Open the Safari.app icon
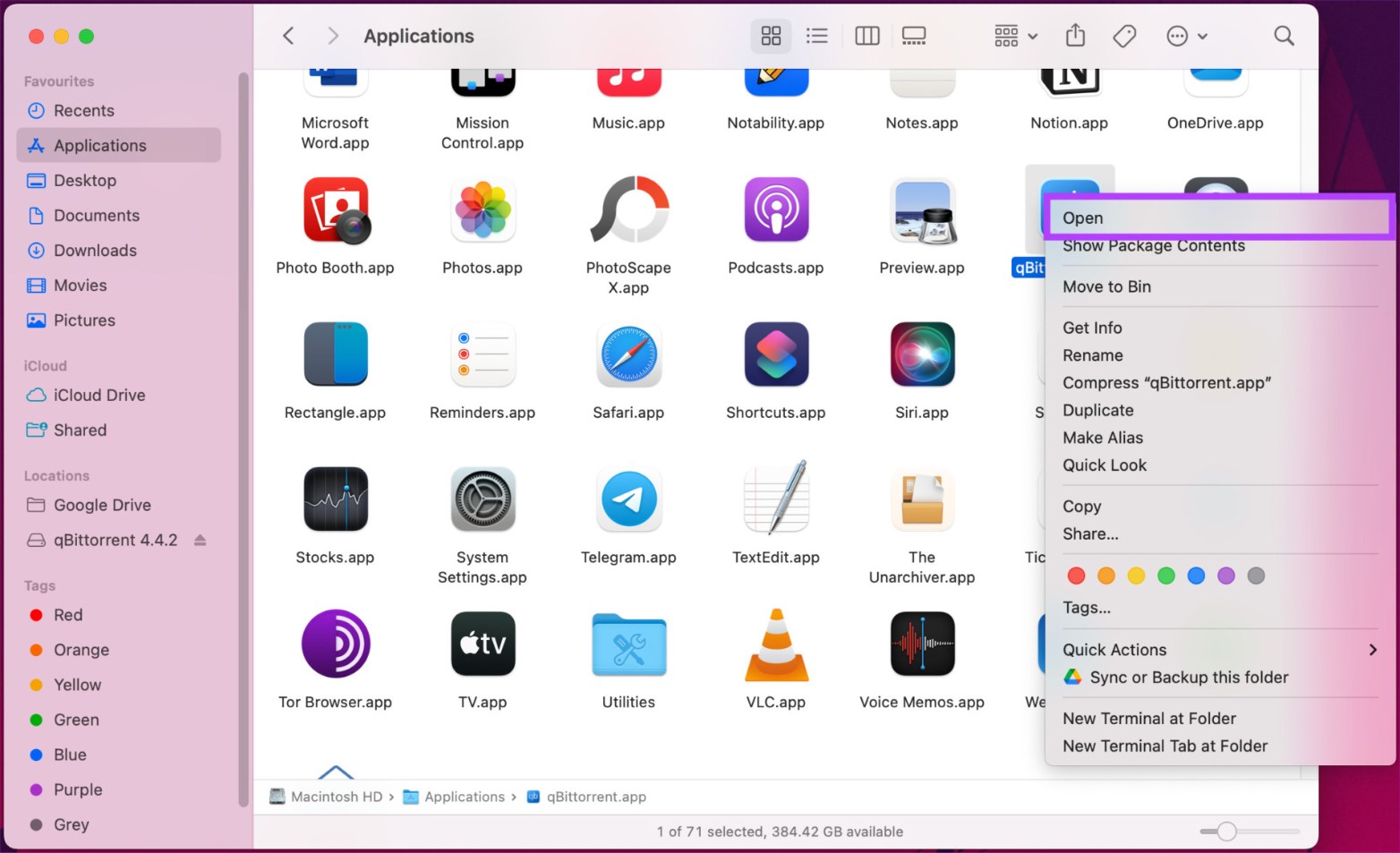Viewport: 1400px width, 853px height. (628, 354)
